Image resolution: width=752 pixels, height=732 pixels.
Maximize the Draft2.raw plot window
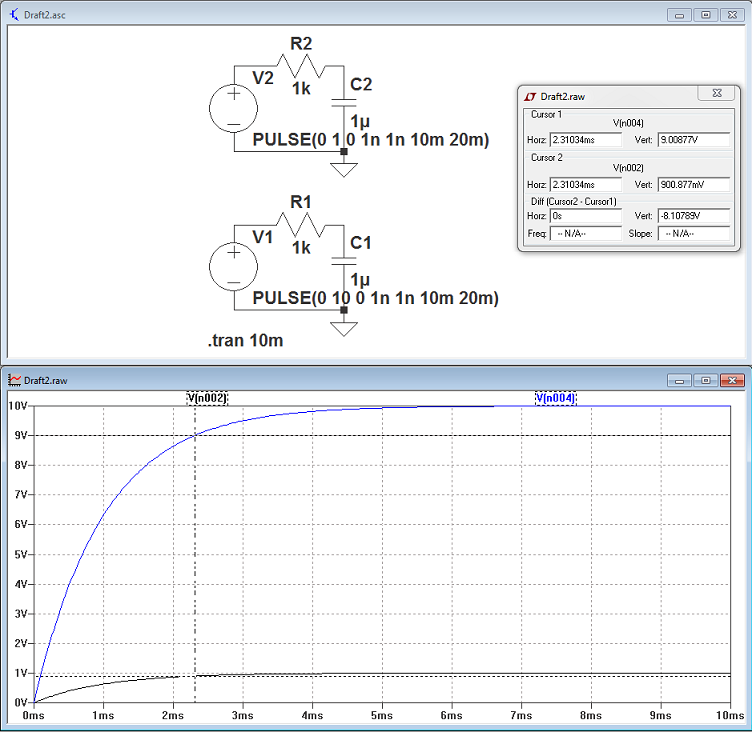click(x=705, y=380)
